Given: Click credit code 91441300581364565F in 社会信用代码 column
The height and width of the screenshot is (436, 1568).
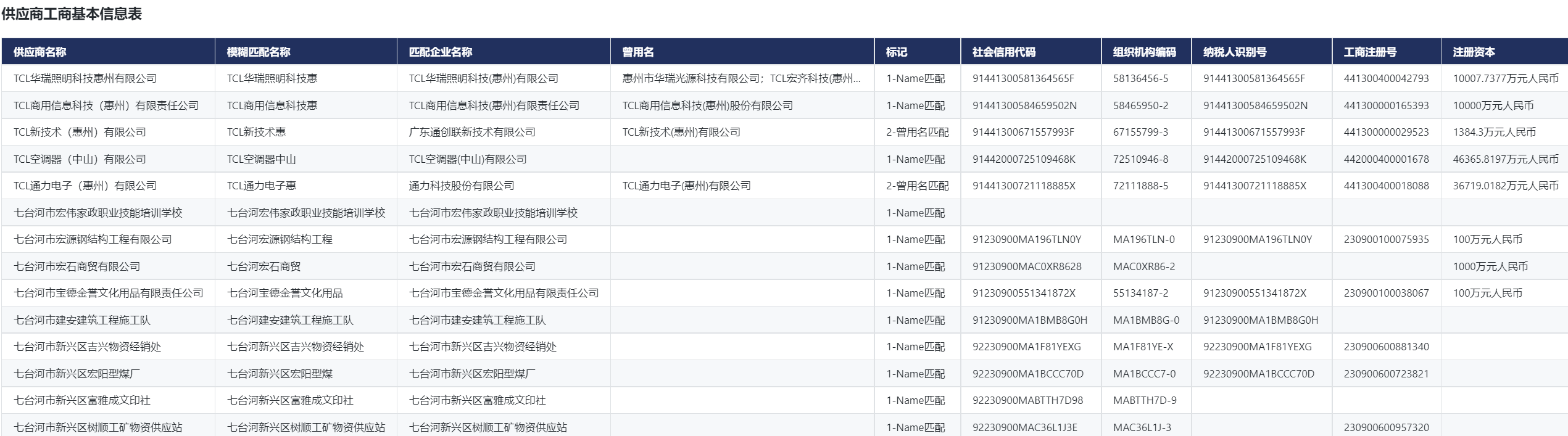Looking at the screenshot, I should coord(1024,78).
